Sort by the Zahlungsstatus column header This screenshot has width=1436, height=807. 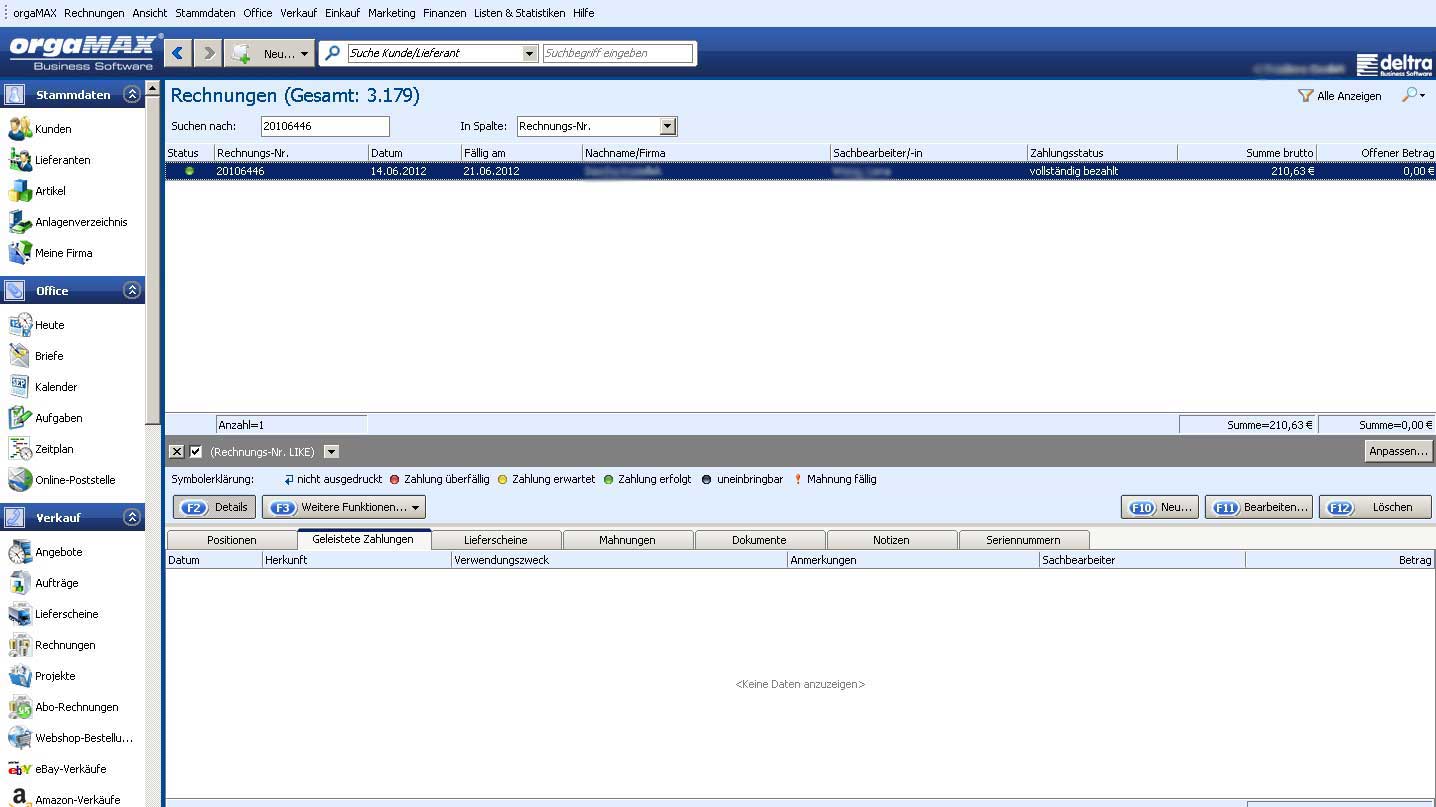coord(1102,153)
